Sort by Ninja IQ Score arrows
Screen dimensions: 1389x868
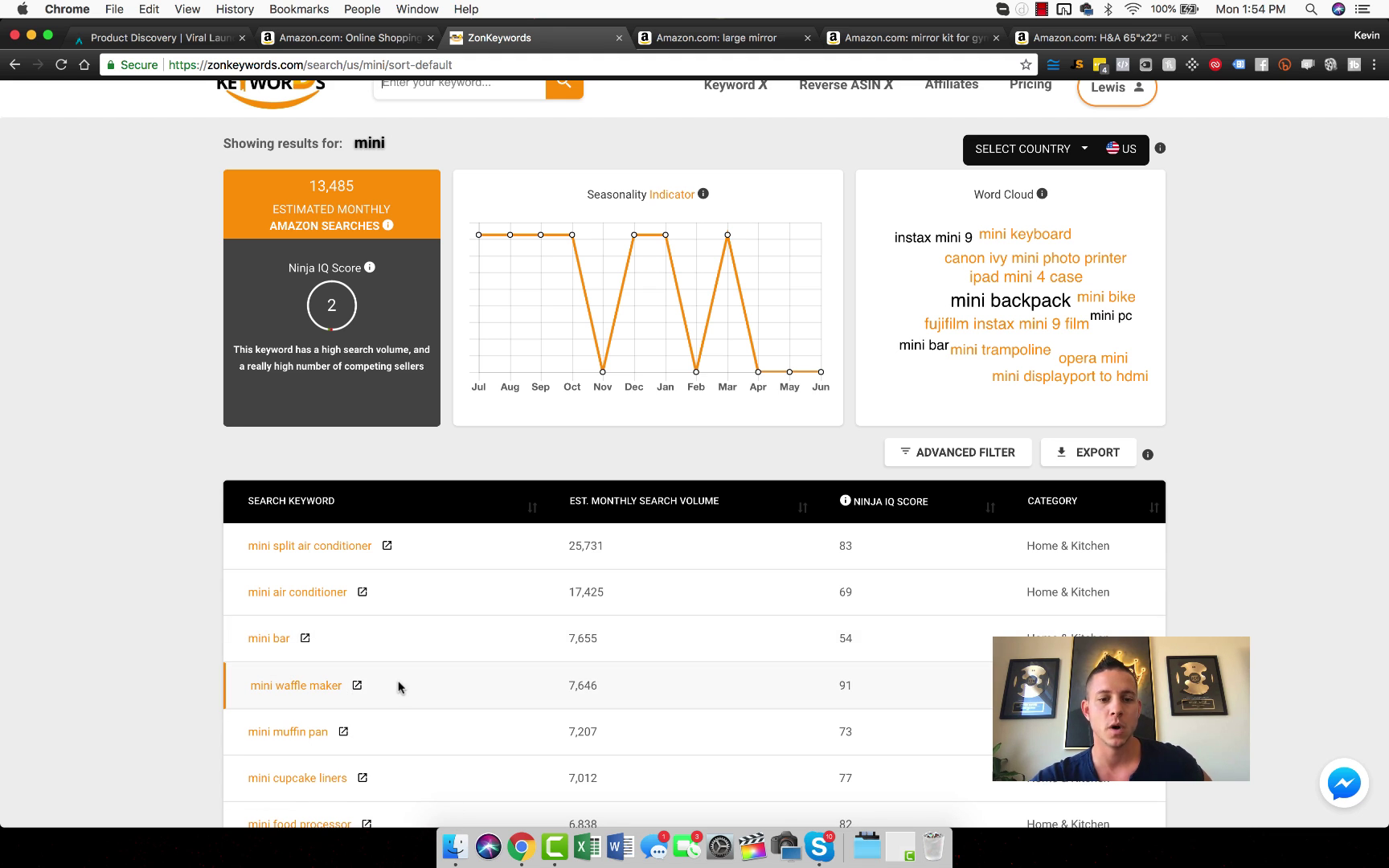point(990,507)
